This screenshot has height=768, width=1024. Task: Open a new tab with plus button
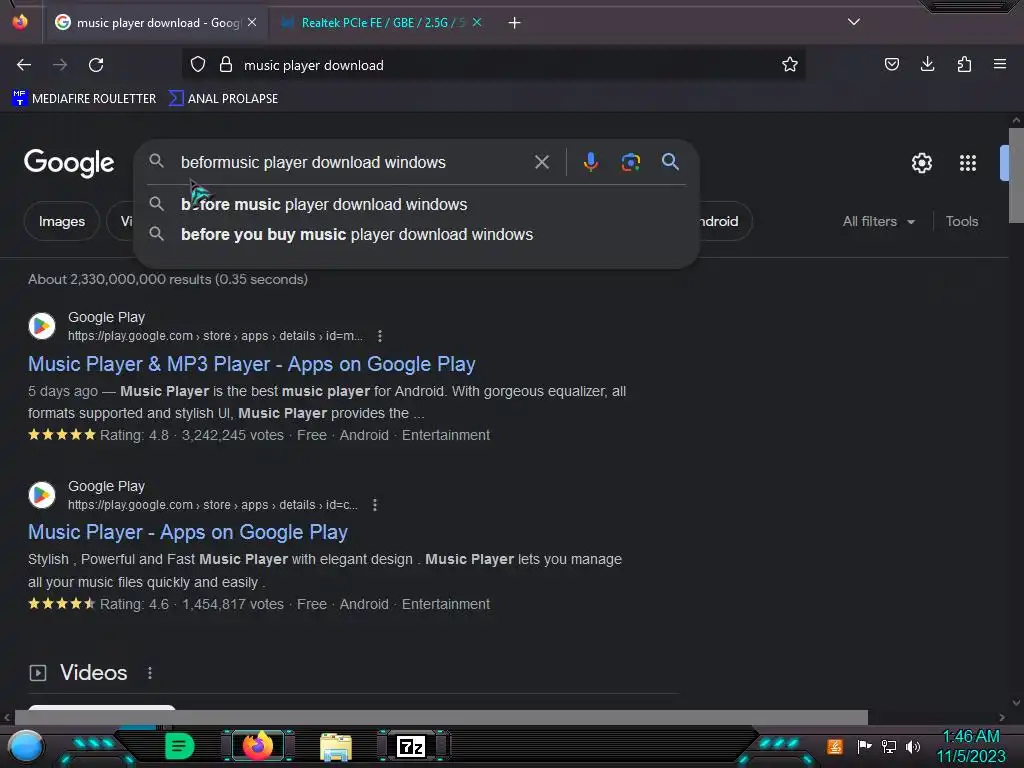point(515,23)
